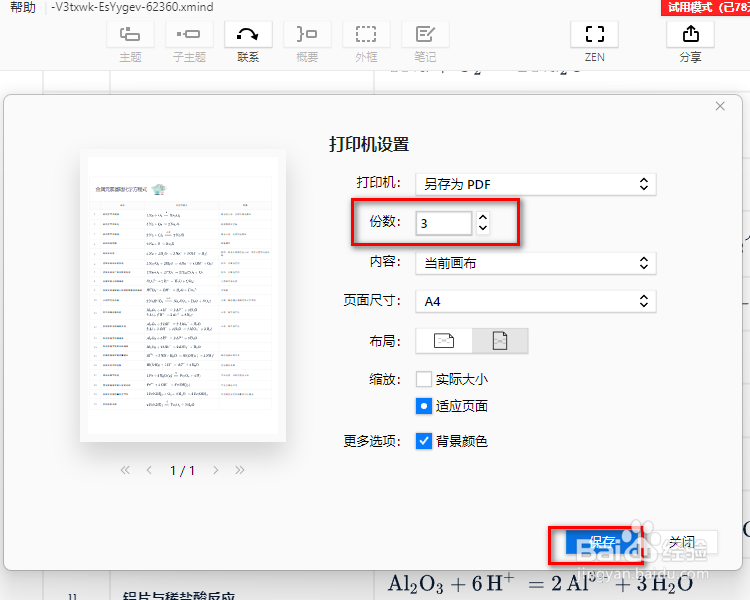
Task: Click the 外框 (Boundary) toolbar icon
Action: (x=366, y=34)
